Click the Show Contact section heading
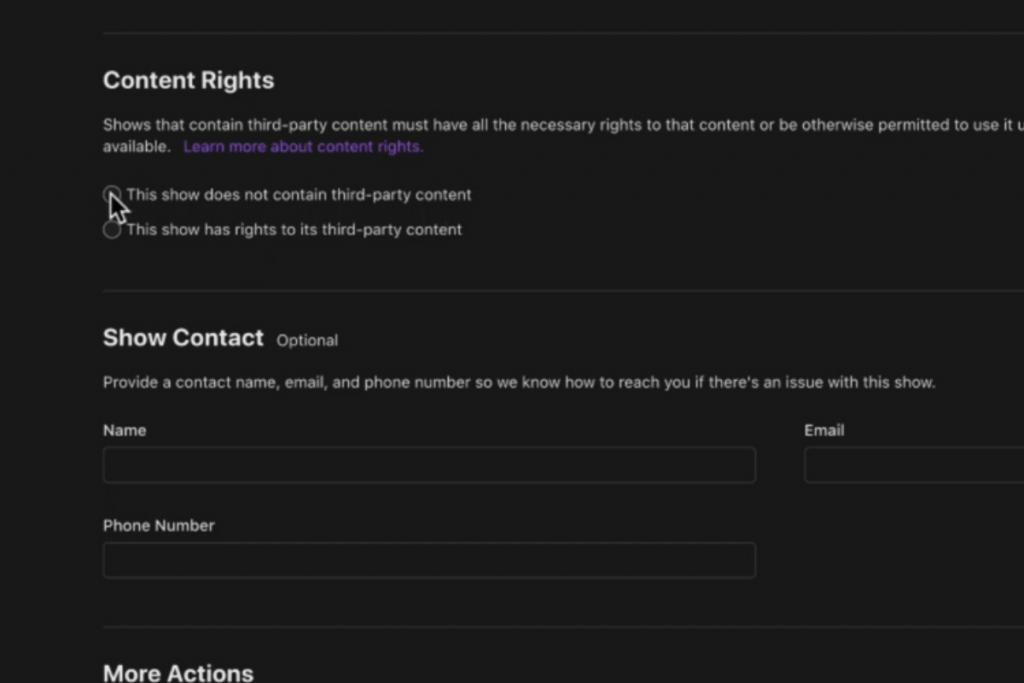1024x683 pixels. (x=183, y=338)
